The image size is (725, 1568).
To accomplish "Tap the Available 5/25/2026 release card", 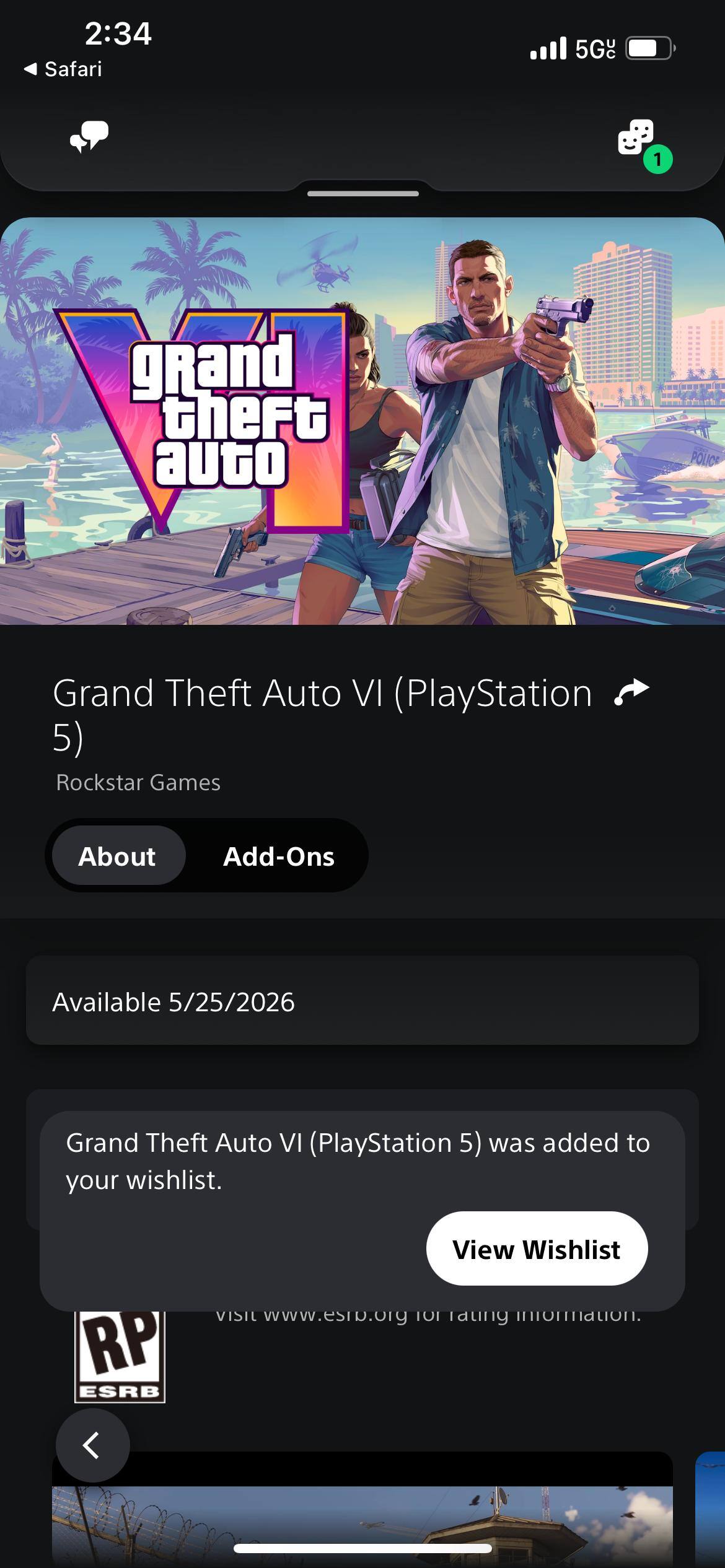I will coord(362,1000).
